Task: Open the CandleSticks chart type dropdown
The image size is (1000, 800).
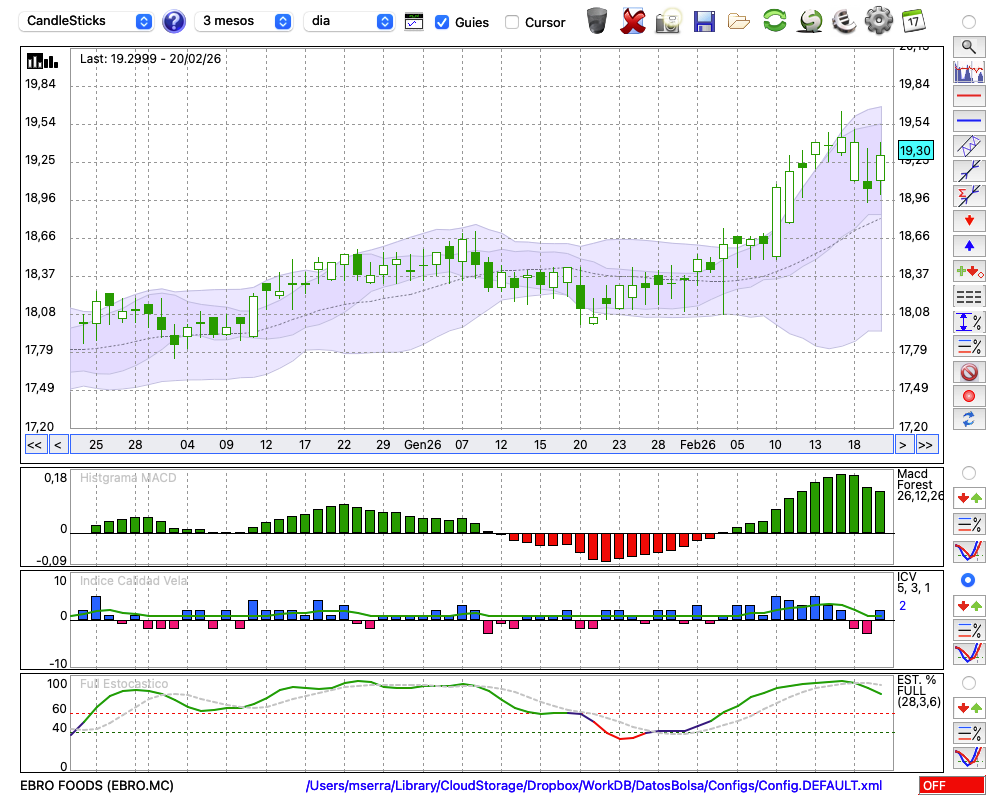Action: (89, 21)
